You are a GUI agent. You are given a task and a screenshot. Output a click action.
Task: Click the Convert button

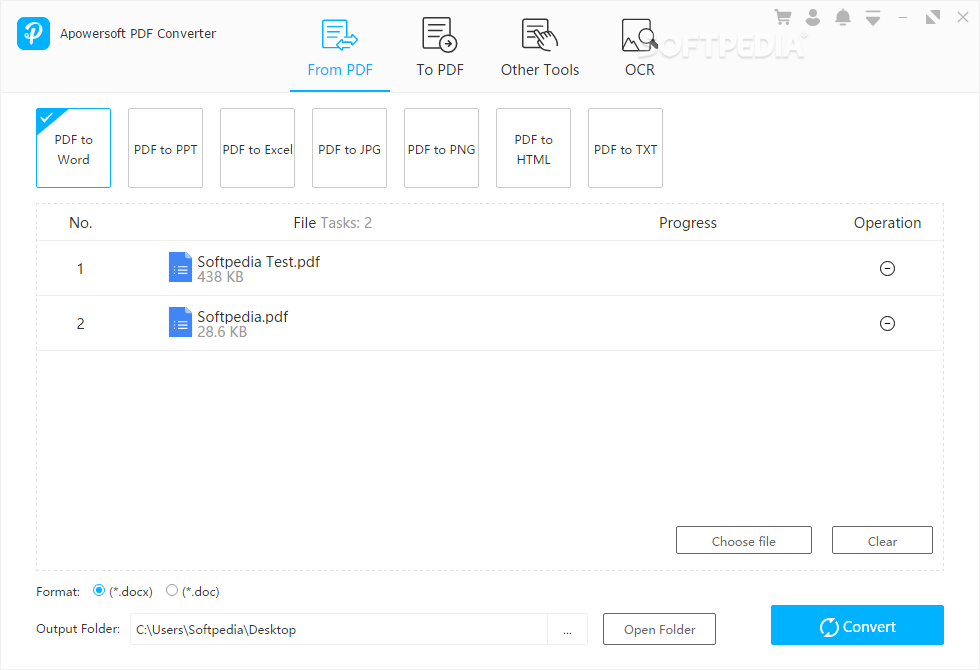tap(857, 625)
